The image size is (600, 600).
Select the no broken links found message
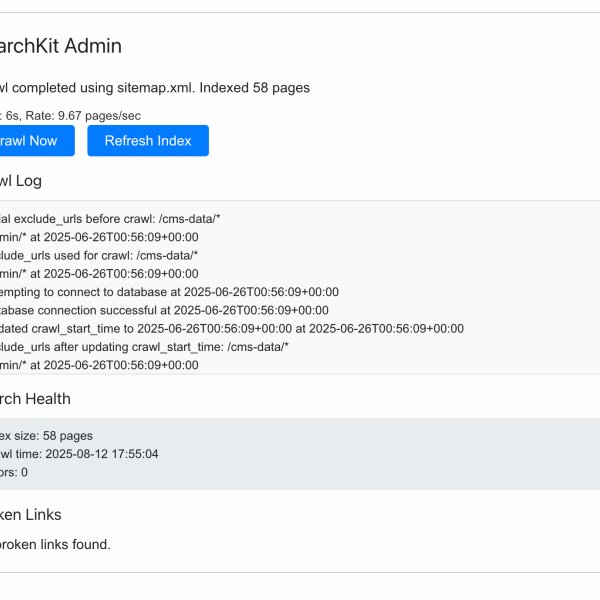[55, 544]
